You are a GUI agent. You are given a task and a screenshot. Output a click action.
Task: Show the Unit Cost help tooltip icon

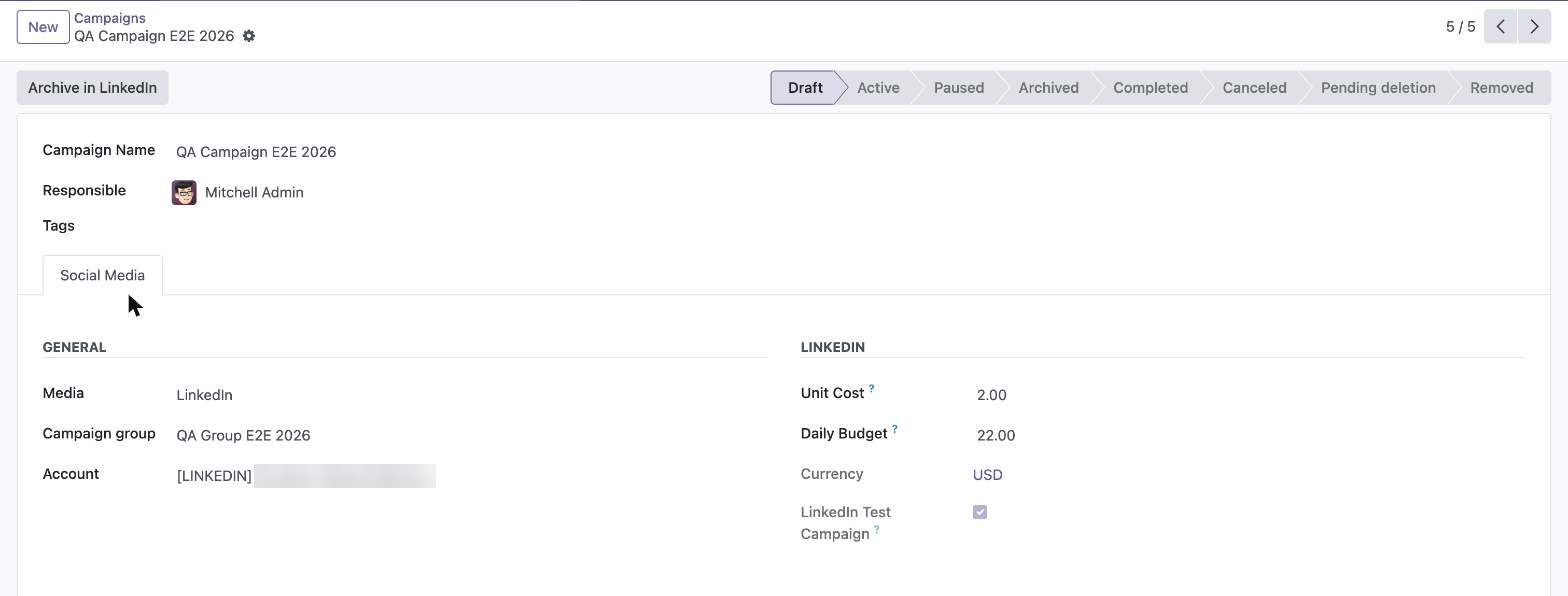(x=871, y=389)
